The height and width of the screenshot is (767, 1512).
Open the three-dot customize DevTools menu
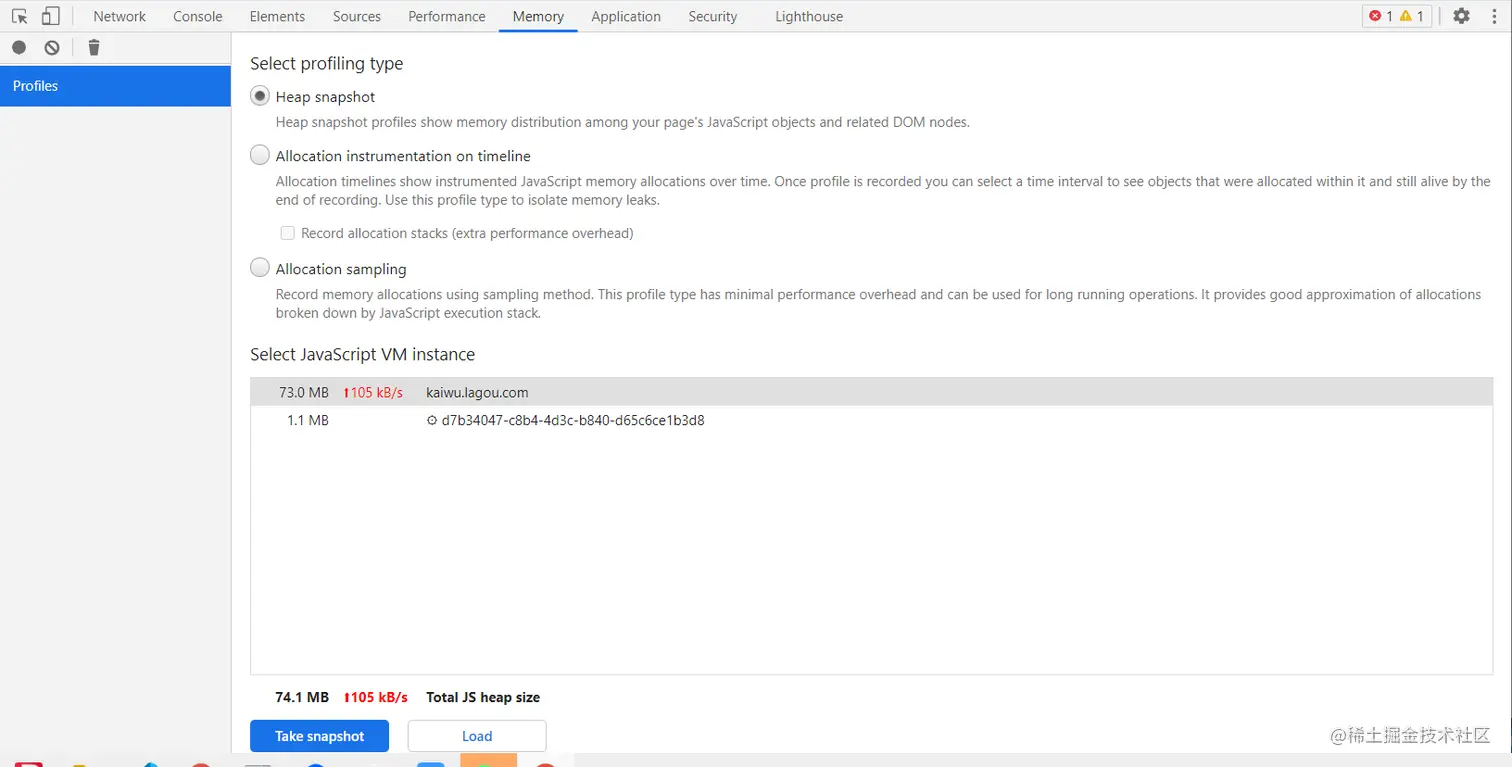click(x=1494, y=16)
